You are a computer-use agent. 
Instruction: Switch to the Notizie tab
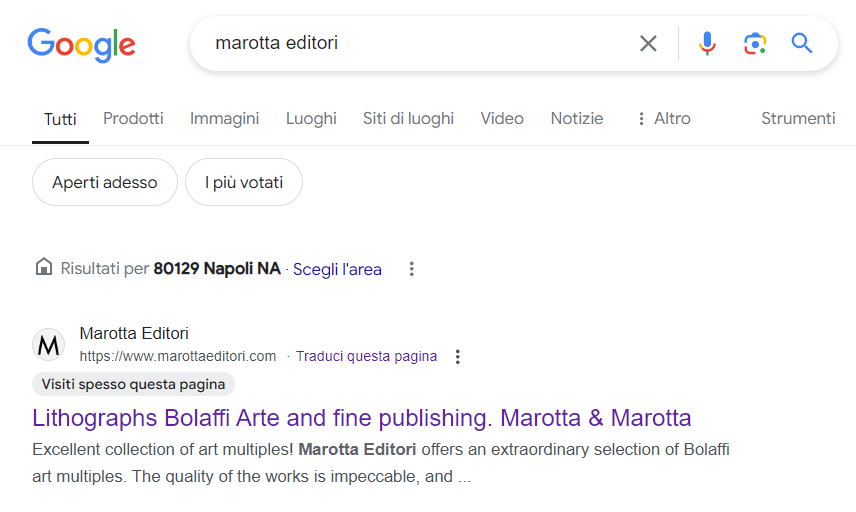(x=577, y=118)
